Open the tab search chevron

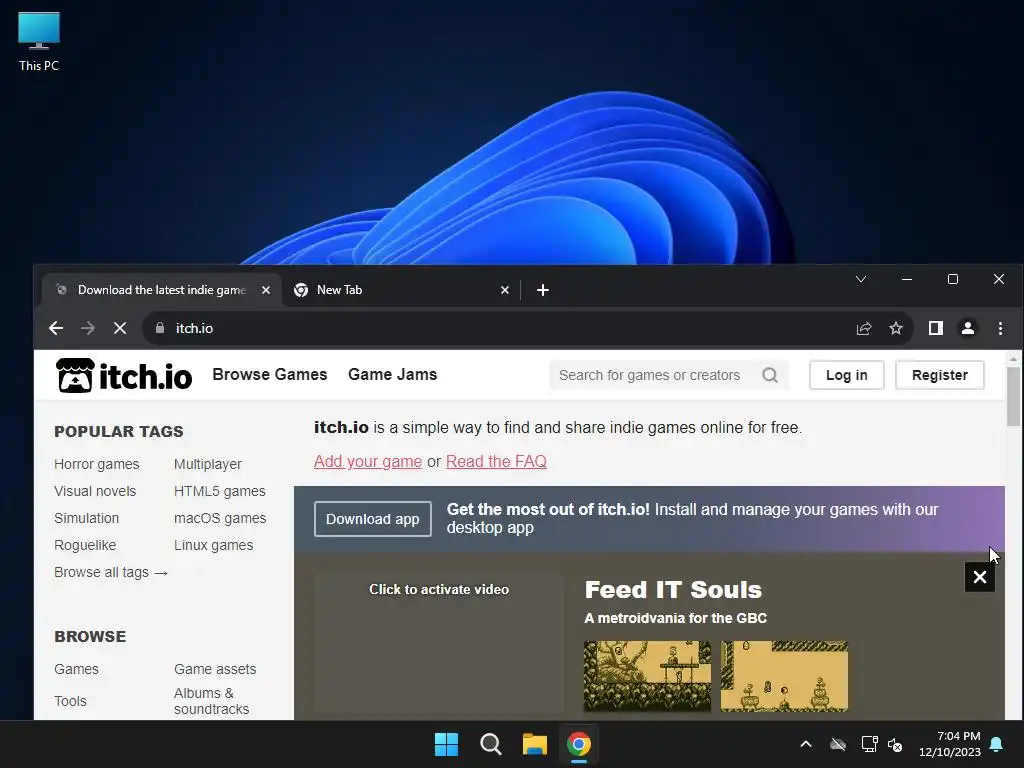pyautogui.click(x=861, y=280)
